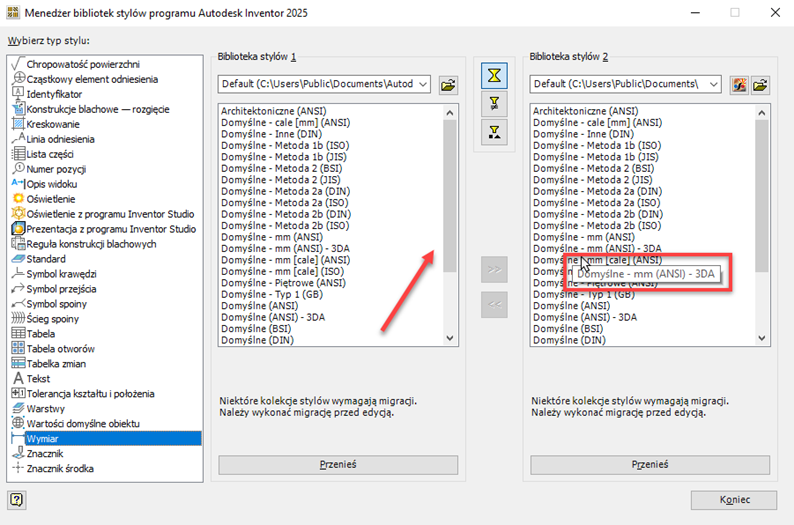Select Prezentacja z programu Inventor Studio
794x525 pixels.
pos(111,229)
